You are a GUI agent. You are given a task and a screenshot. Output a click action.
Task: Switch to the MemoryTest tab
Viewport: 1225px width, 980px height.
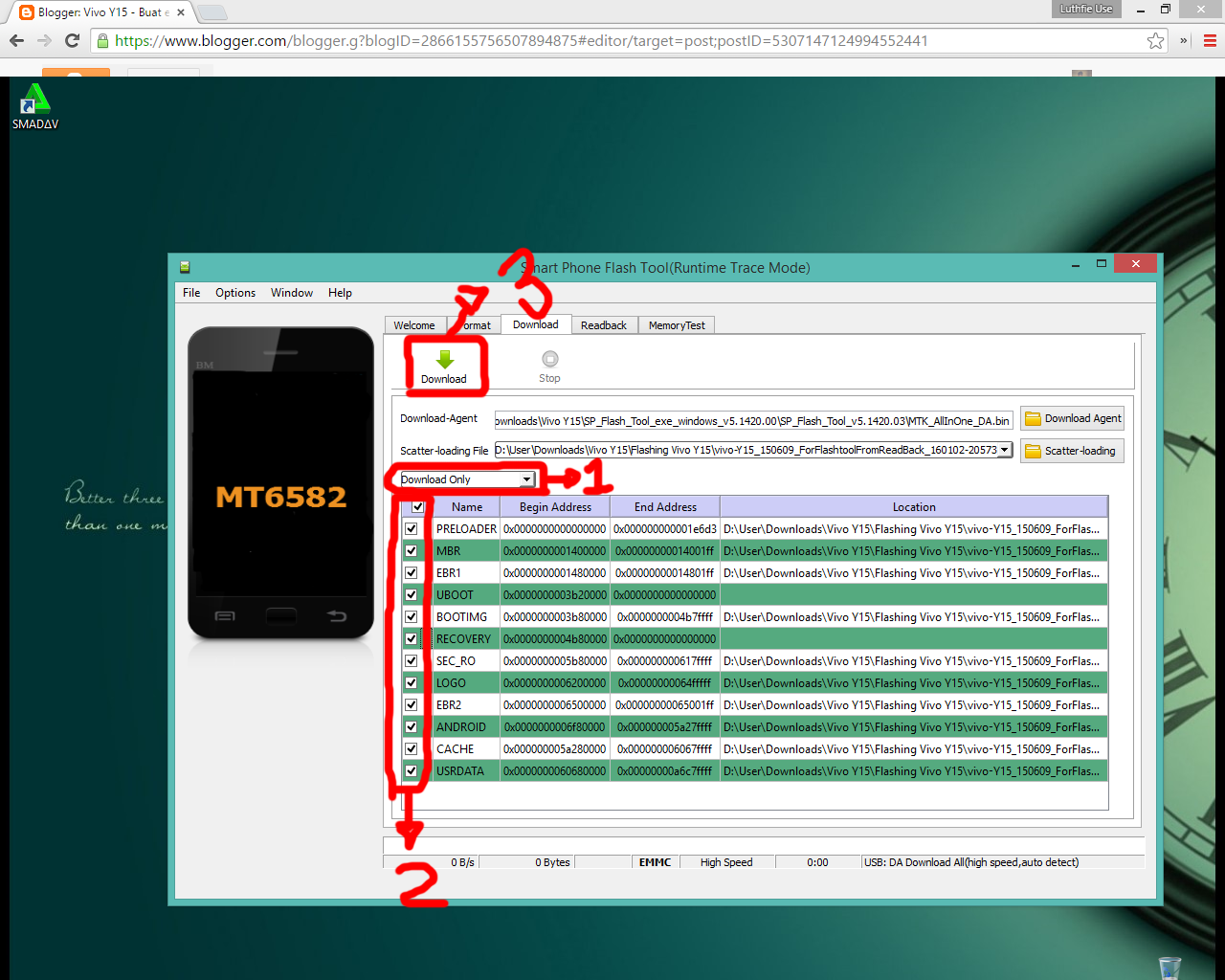pyautogui.click(x=677, y=325)
